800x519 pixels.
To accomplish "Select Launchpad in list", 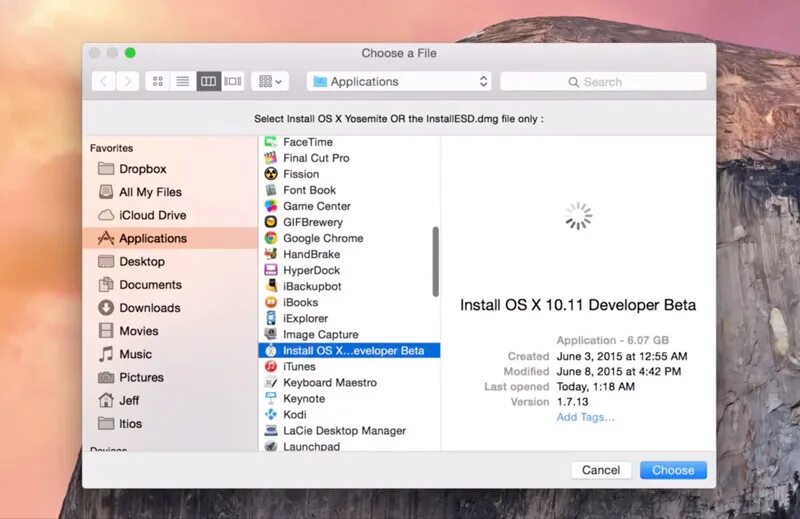I will 349,446.
